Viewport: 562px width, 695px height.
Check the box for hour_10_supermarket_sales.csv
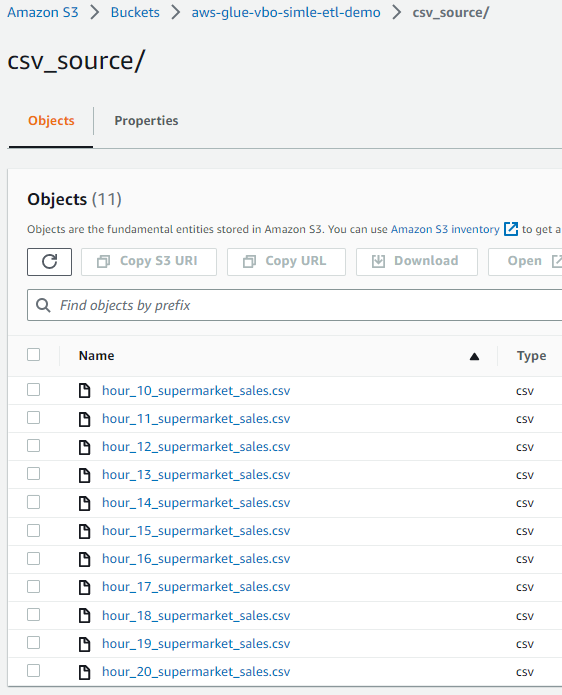(34, 390)
